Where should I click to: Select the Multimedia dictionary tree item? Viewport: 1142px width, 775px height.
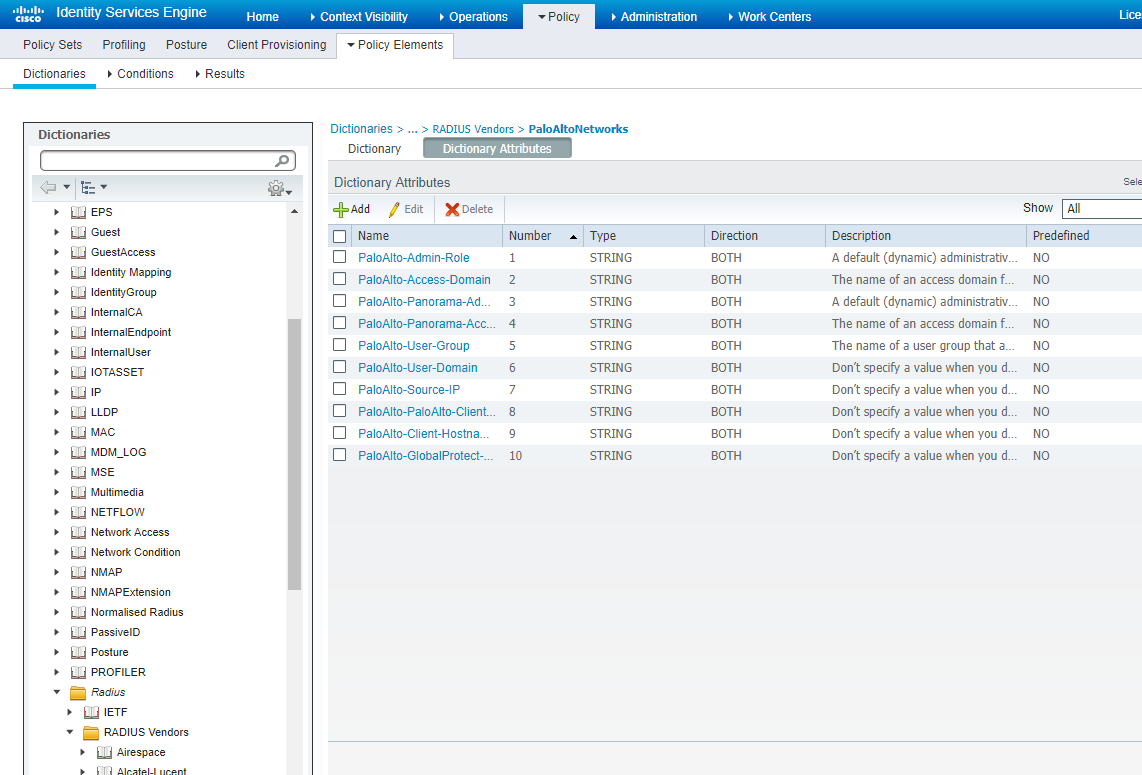point(117,492)
